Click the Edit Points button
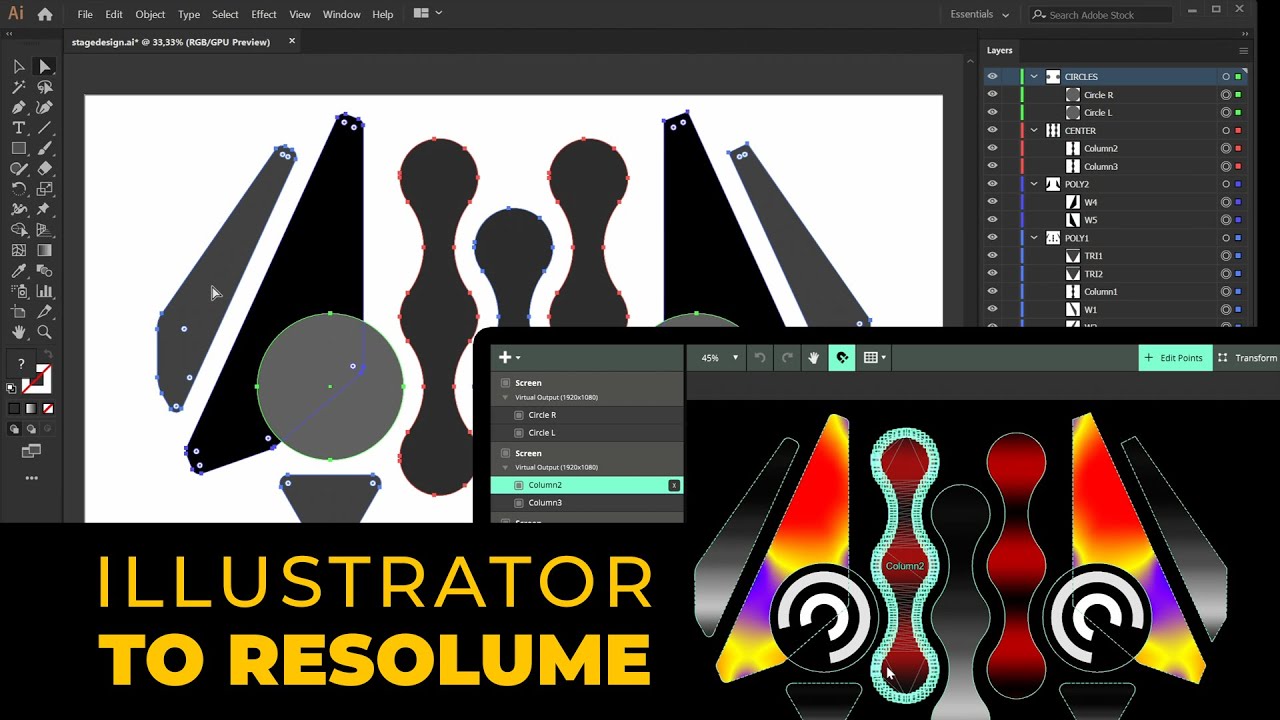This screenshot has width=1280, height=720. (1175, 358)
